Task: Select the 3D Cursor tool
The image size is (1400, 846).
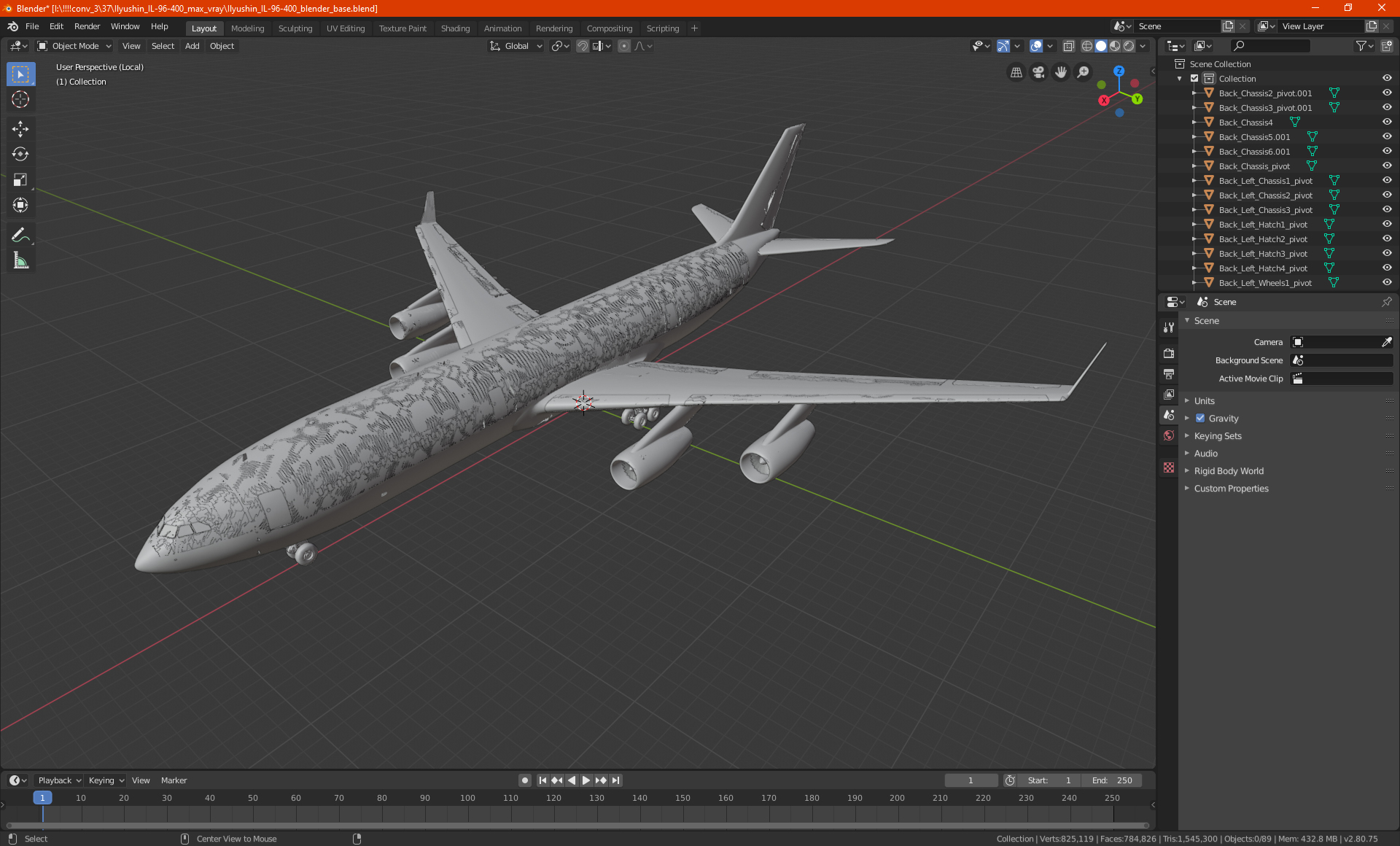Action: 20,99
